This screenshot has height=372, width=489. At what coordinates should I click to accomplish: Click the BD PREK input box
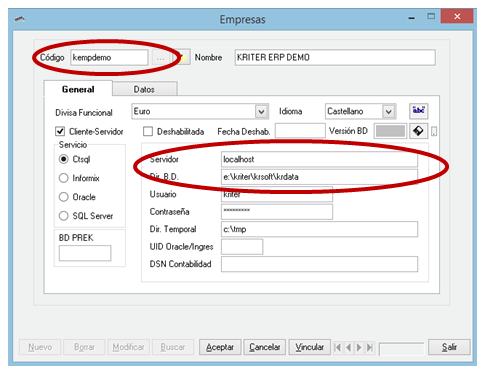pos(85,253)
